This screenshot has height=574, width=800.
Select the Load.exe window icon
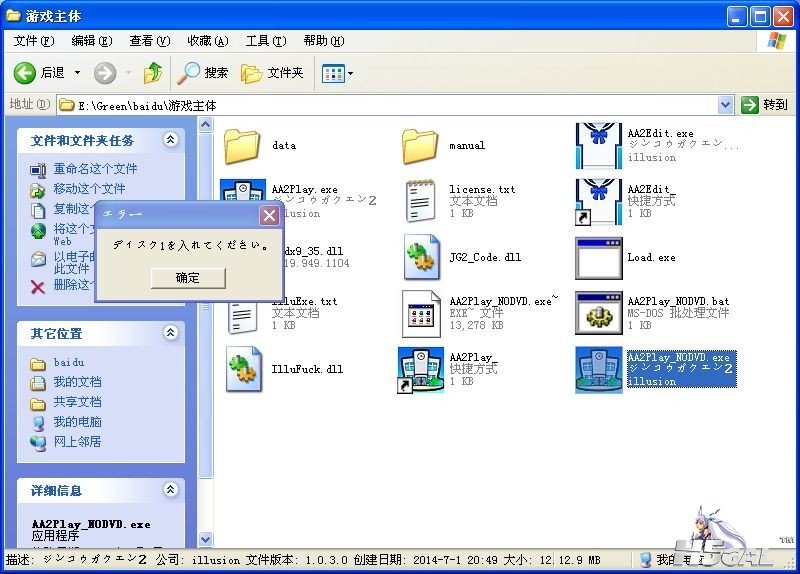pyautogui.click(x=598, y=258)
